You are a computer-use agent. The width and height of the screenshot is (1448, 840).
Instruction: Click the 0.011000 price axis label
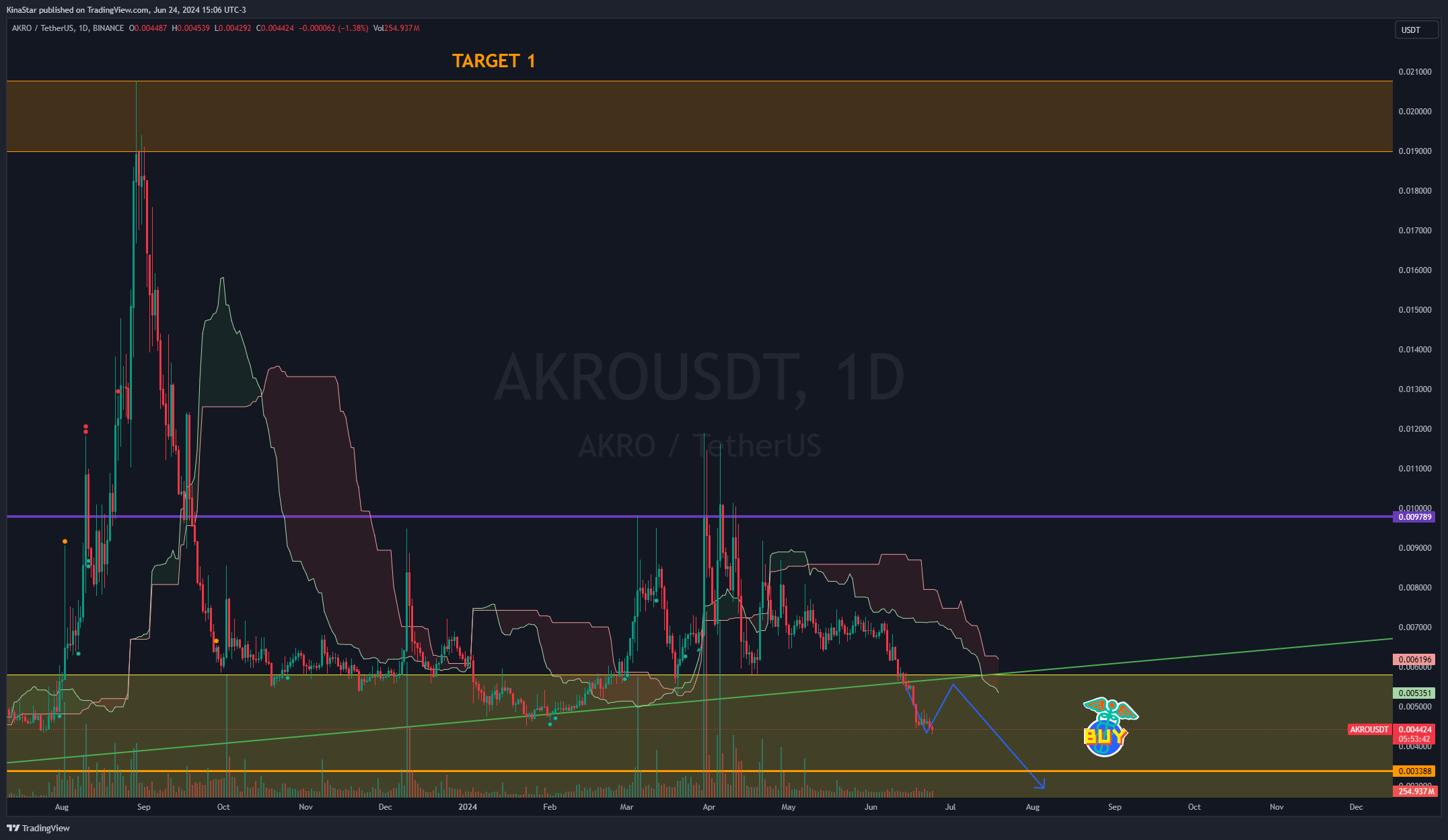point(1414,469)
